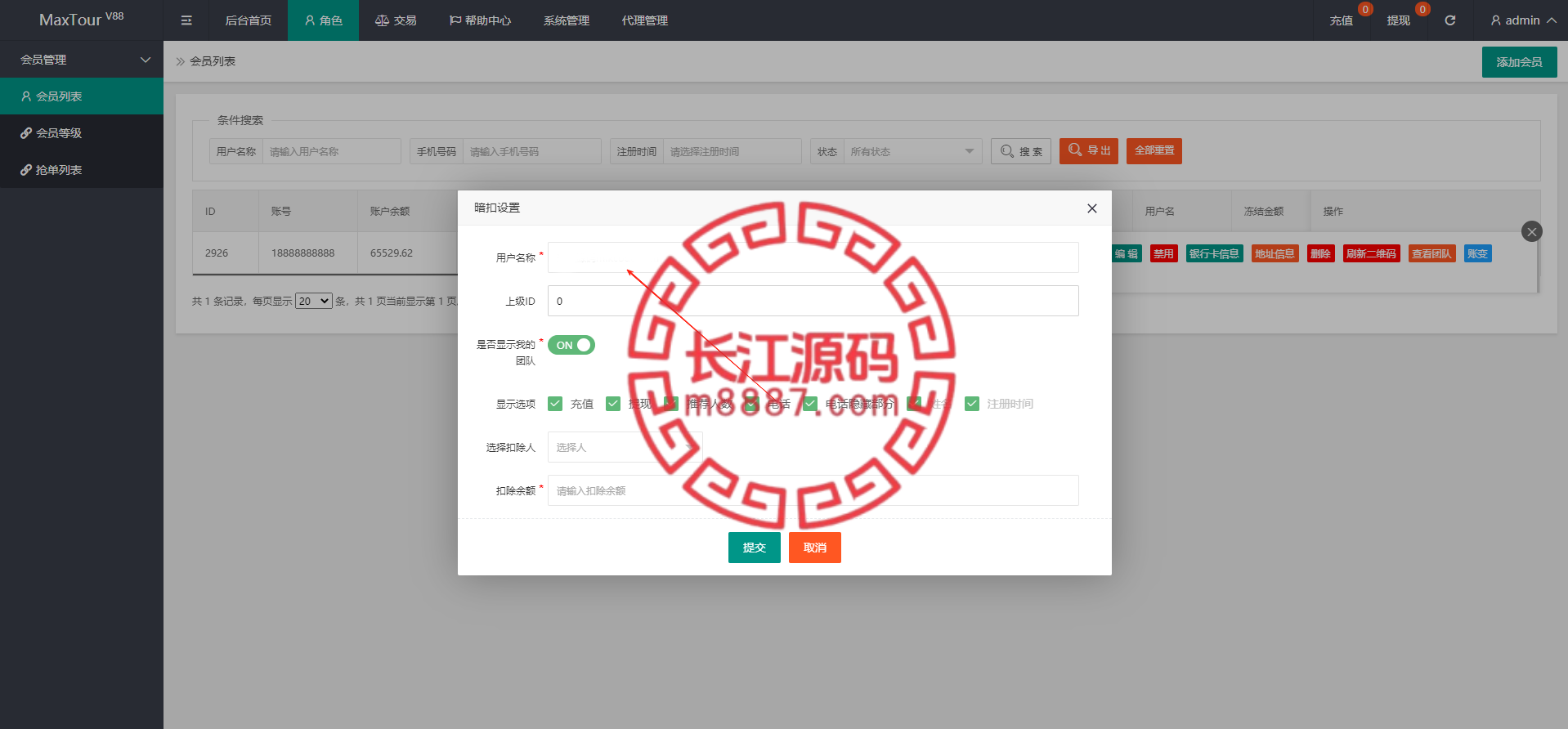Open the per-page count dropdown showing 20

[314, 301]
